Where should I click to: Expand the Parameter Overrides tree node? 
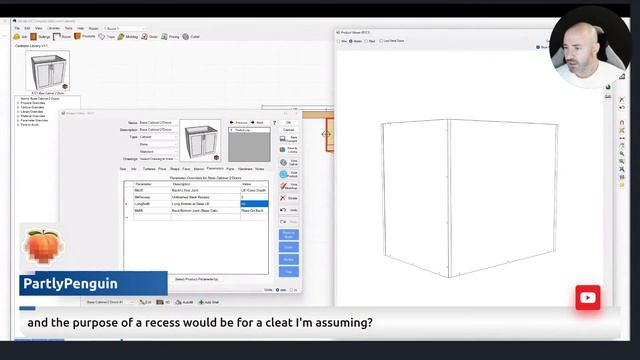tap(18, 120)
